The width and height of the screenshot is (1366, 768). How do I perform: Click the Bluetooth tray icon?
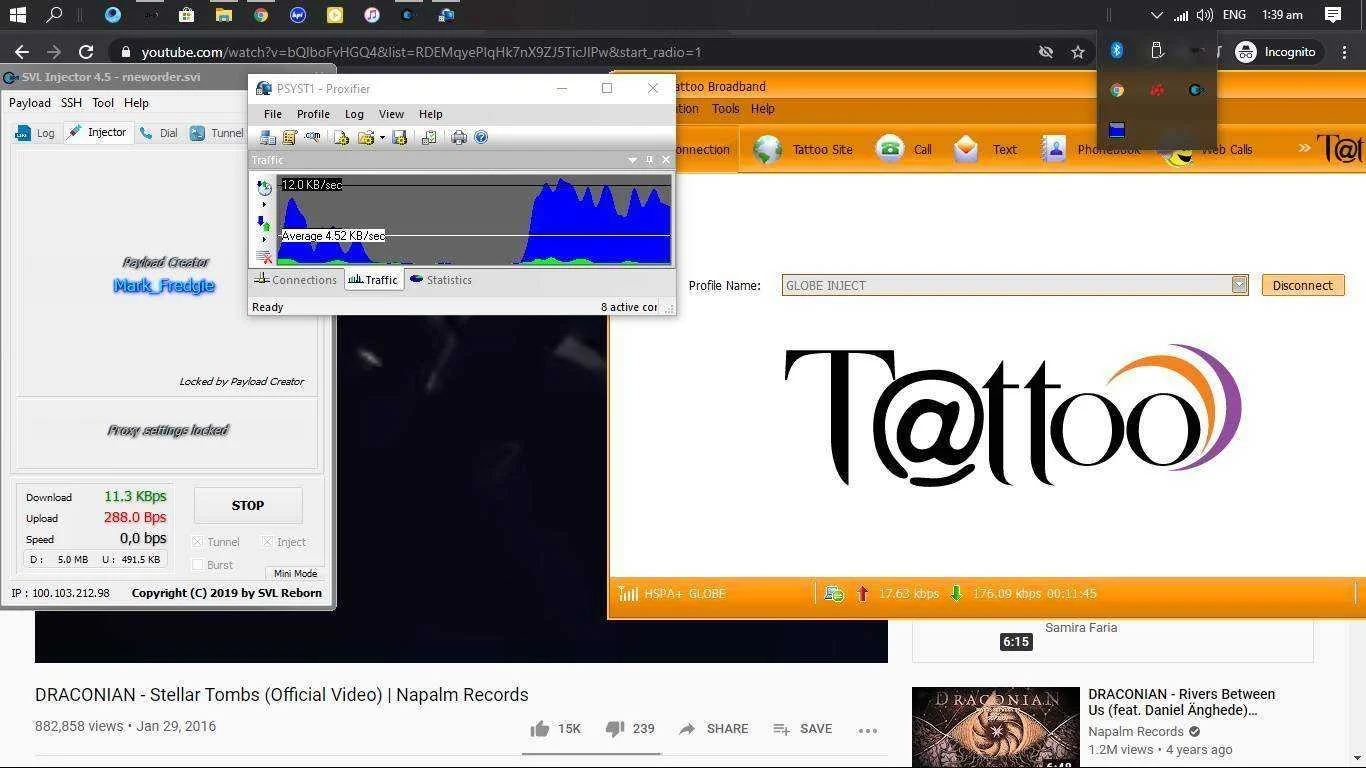pos(1117,51)
